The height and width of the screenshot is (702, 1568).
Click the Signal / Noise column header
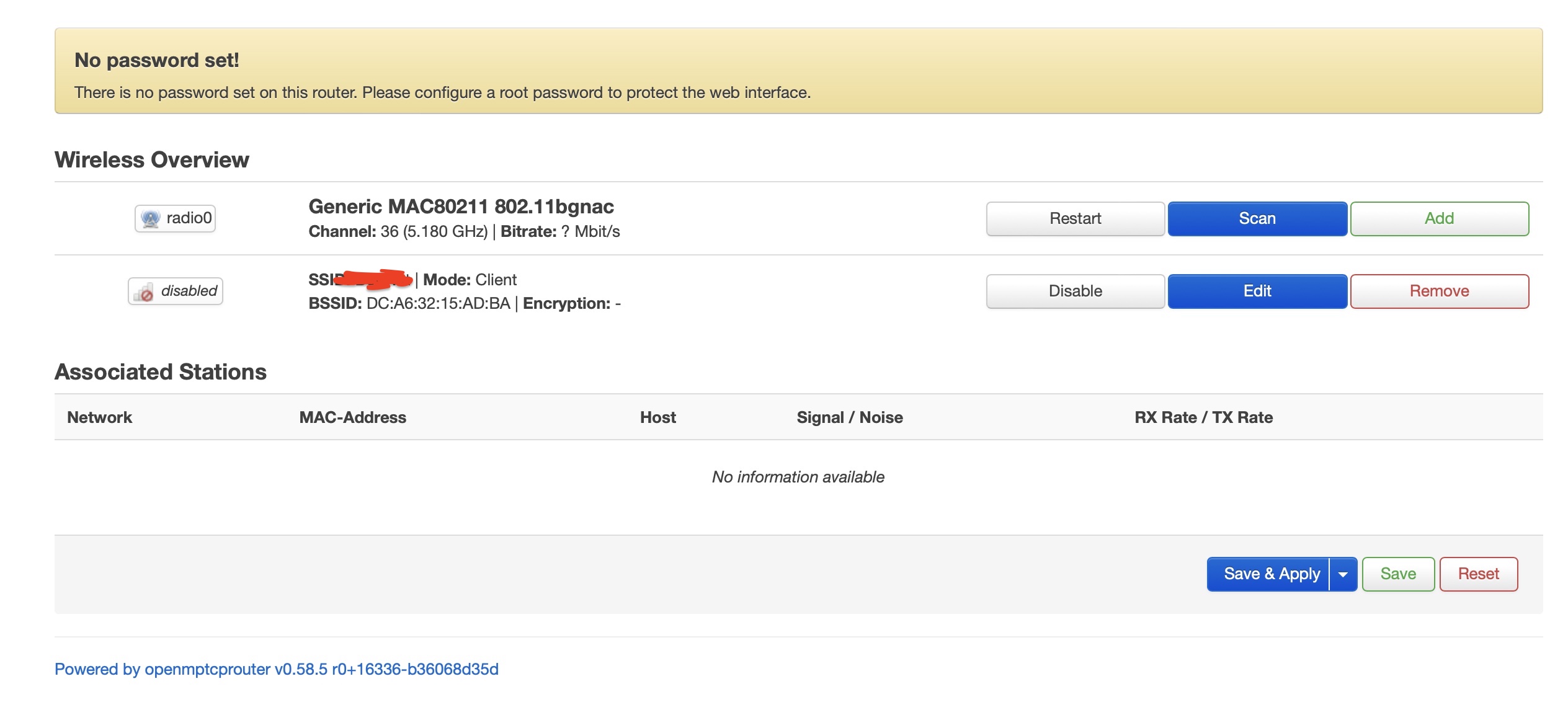pos(849,417)
